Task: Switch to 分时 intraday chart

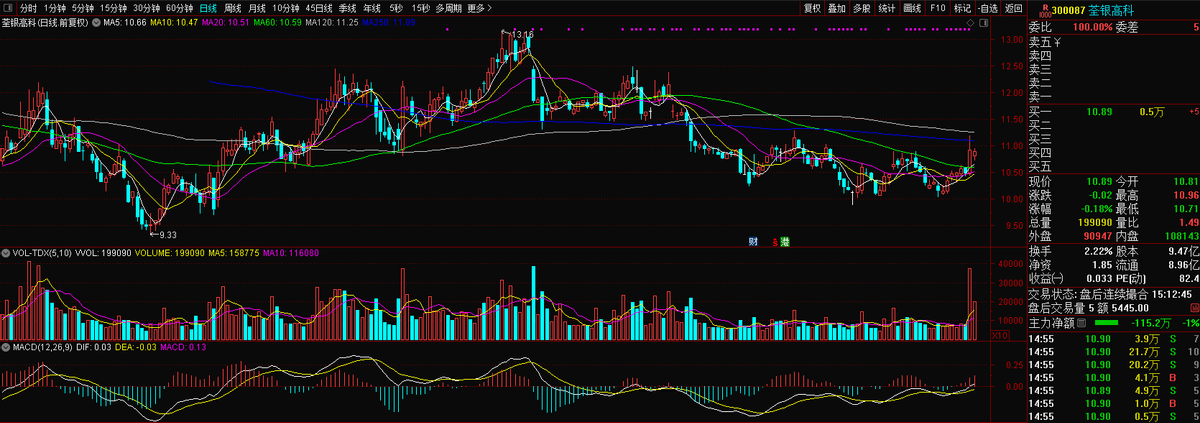Action: (x=28, y=8)
